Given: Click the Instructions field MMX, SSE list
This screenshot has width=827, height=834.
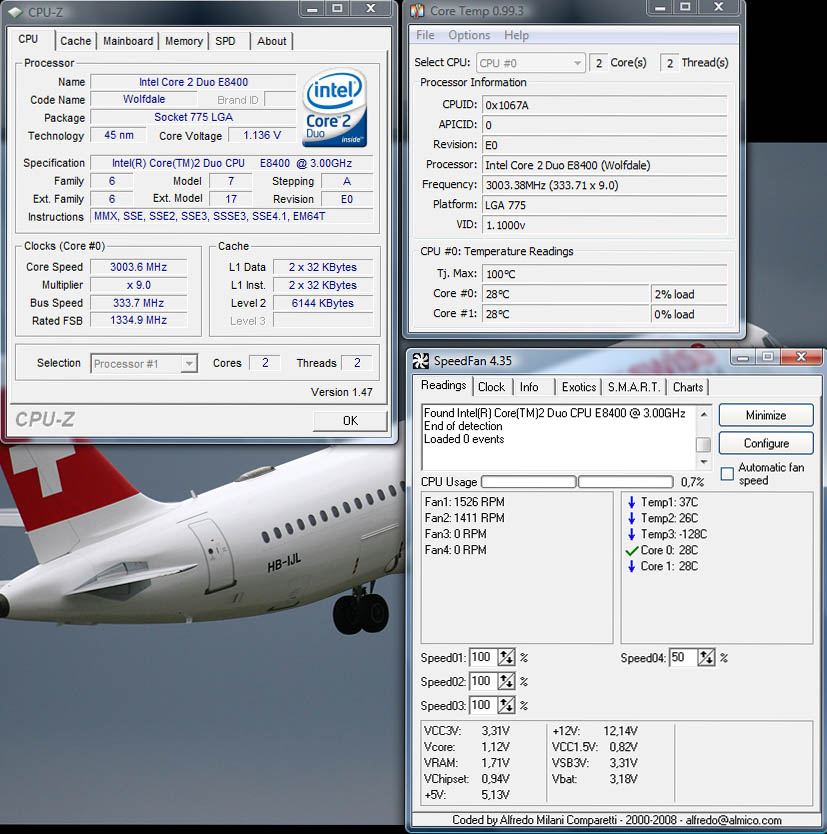Looking at the screenshot, I should pos(232,216).
